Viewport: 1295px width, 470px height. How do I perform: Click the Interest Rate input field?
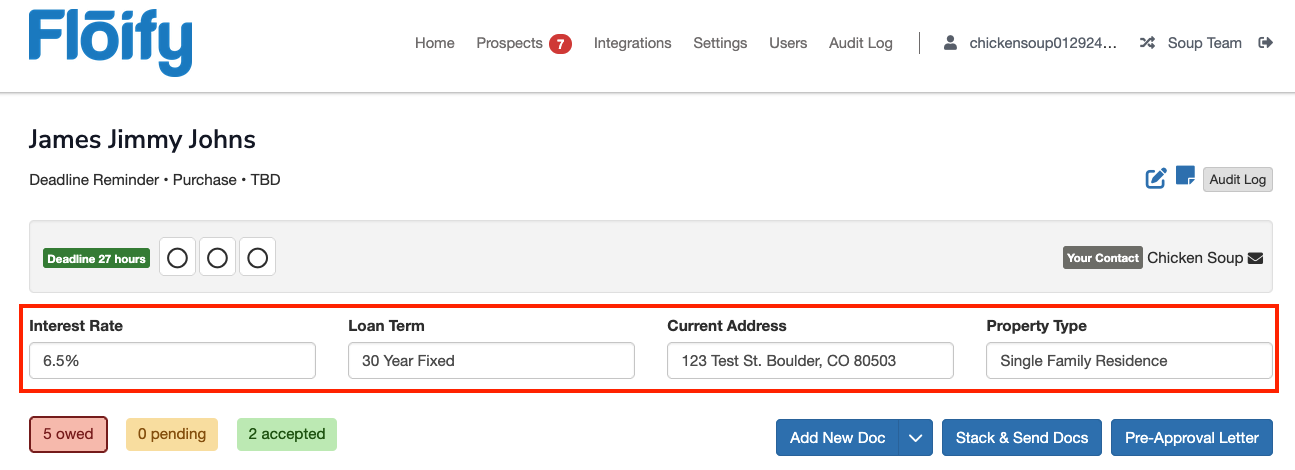(172, 361)
